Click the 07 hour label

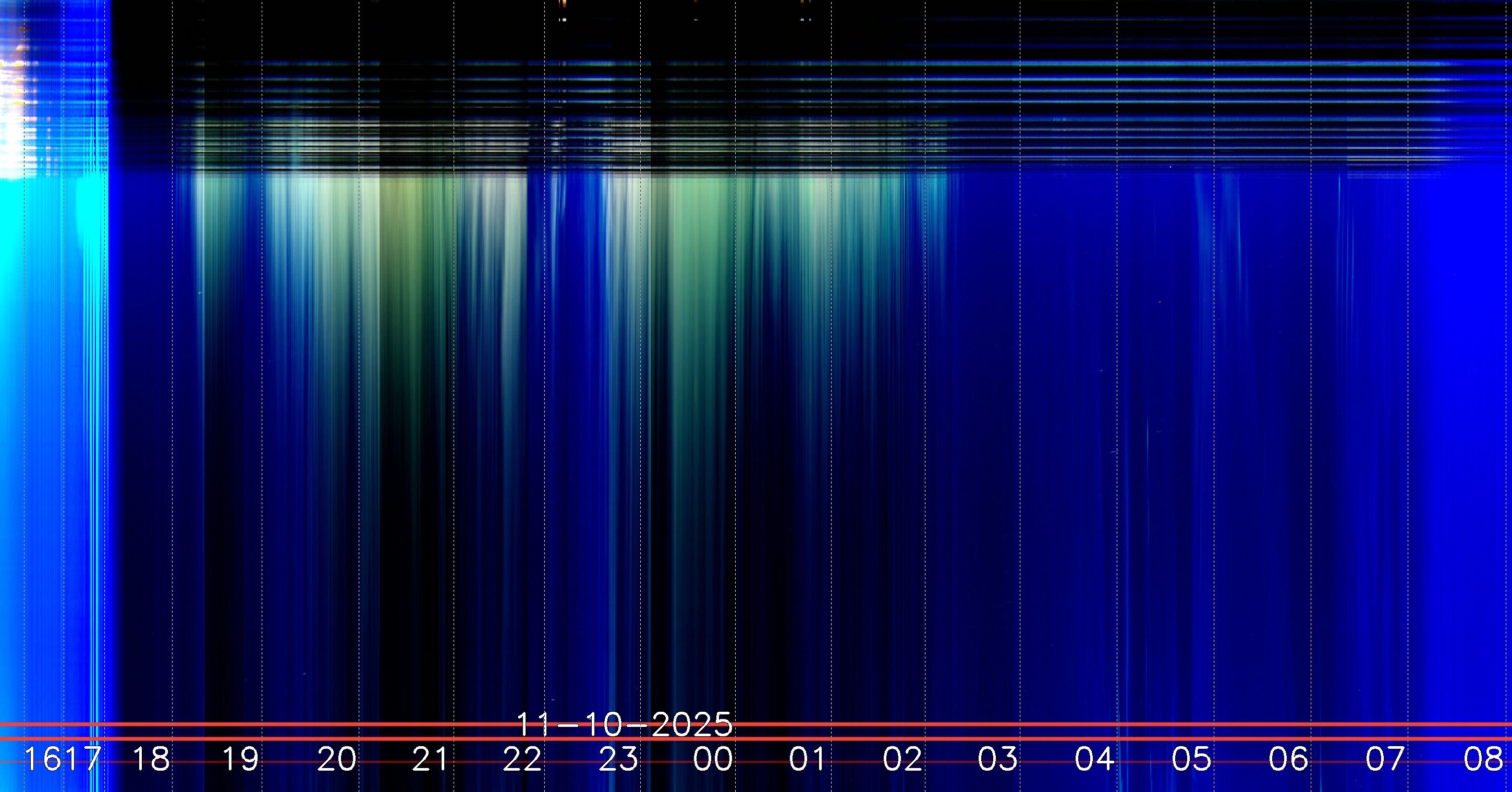tap(1385, 759)
